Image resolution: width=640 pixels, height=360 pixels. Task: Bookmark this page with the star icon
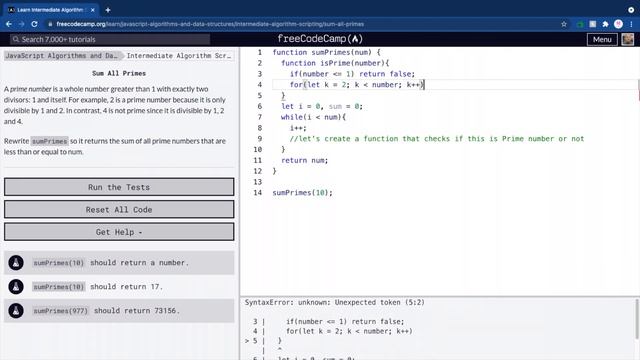tap(564, 24)
